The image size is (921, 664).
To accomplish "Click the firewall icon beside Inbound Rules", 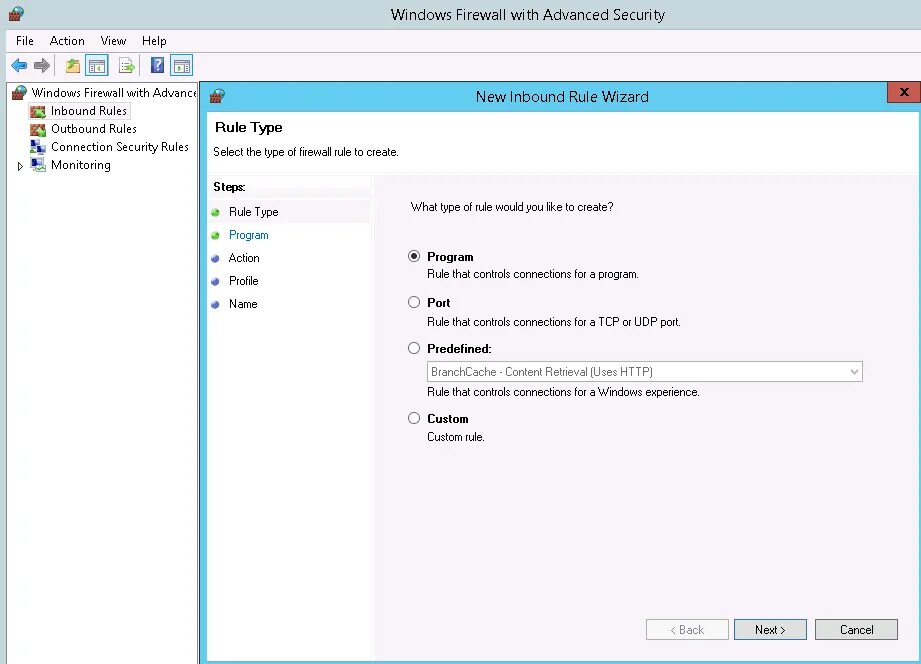I will tap(38, 112).
